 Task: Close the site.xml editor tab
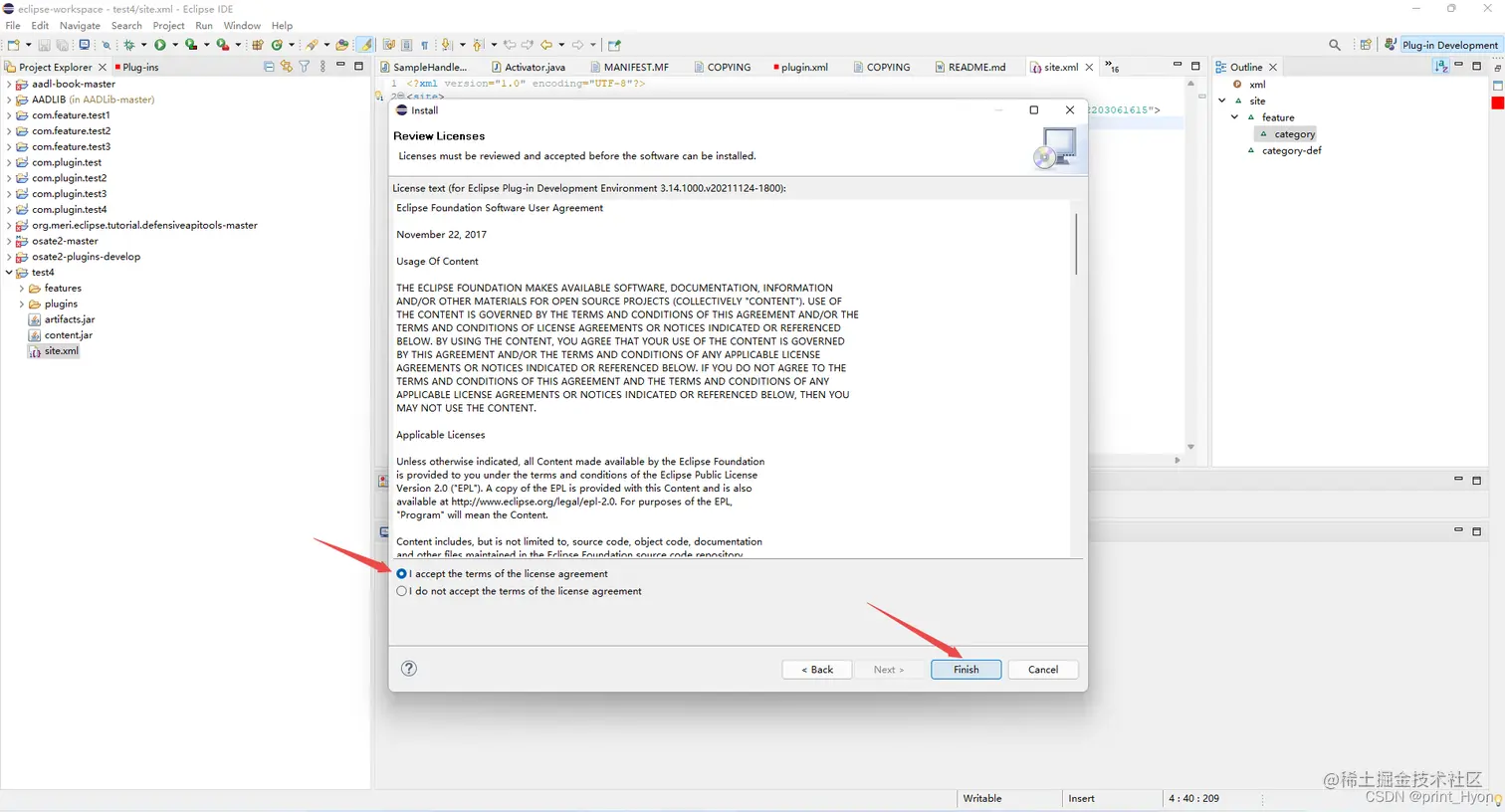pyautogui.click(x=1089, y=68)
